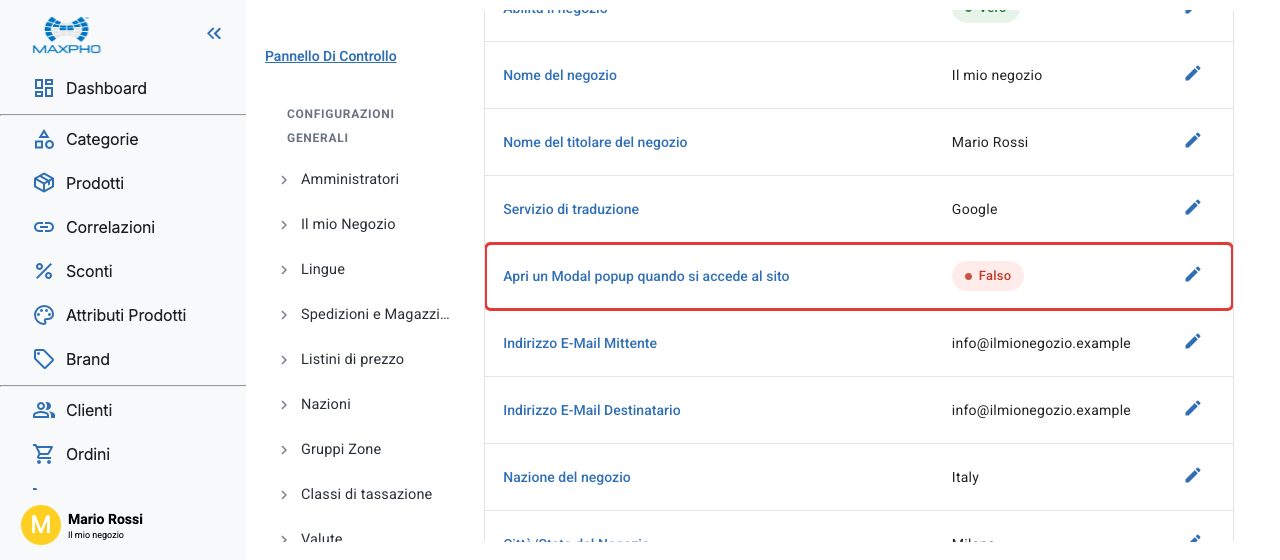Click Indirizzo E-Mail Destinatario label
Viewport: 1280px width, 560px height.
[x=592, y=410]
